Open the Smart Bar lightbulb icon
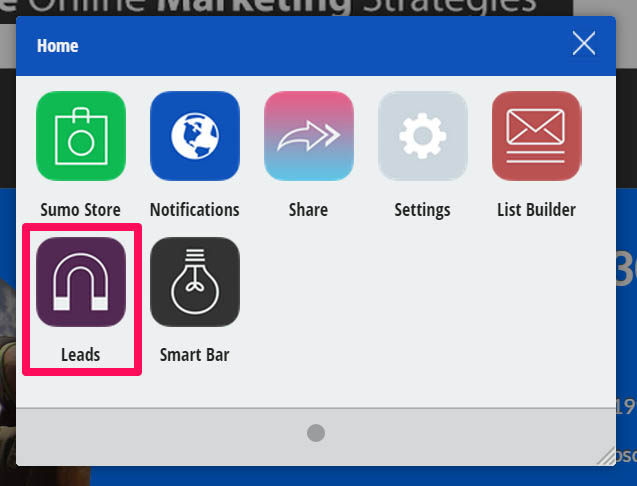The height and width of the screenshot is (486, 637). pos(194,282)
